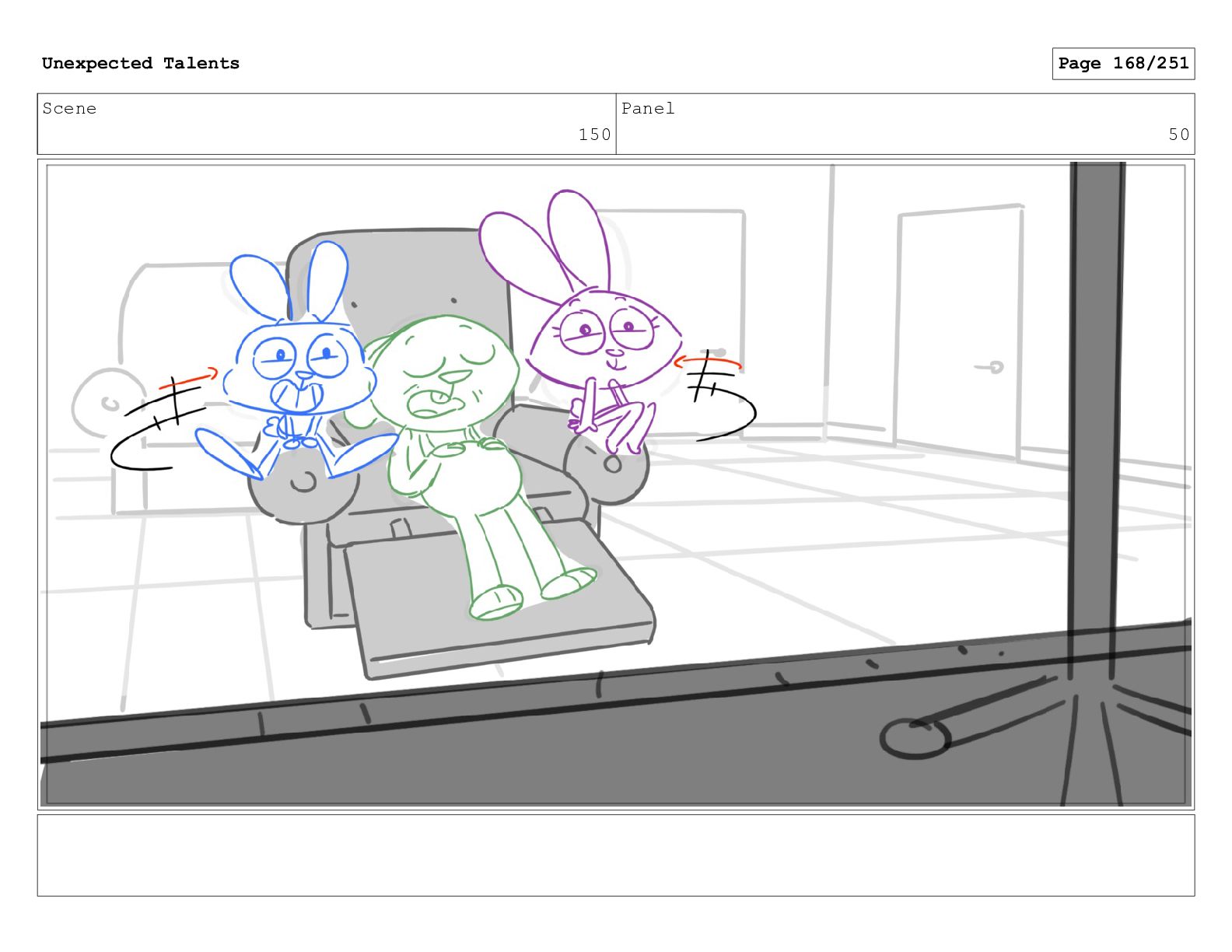
Task: Click the 'Panel' label
Action: tap(648, 109)
